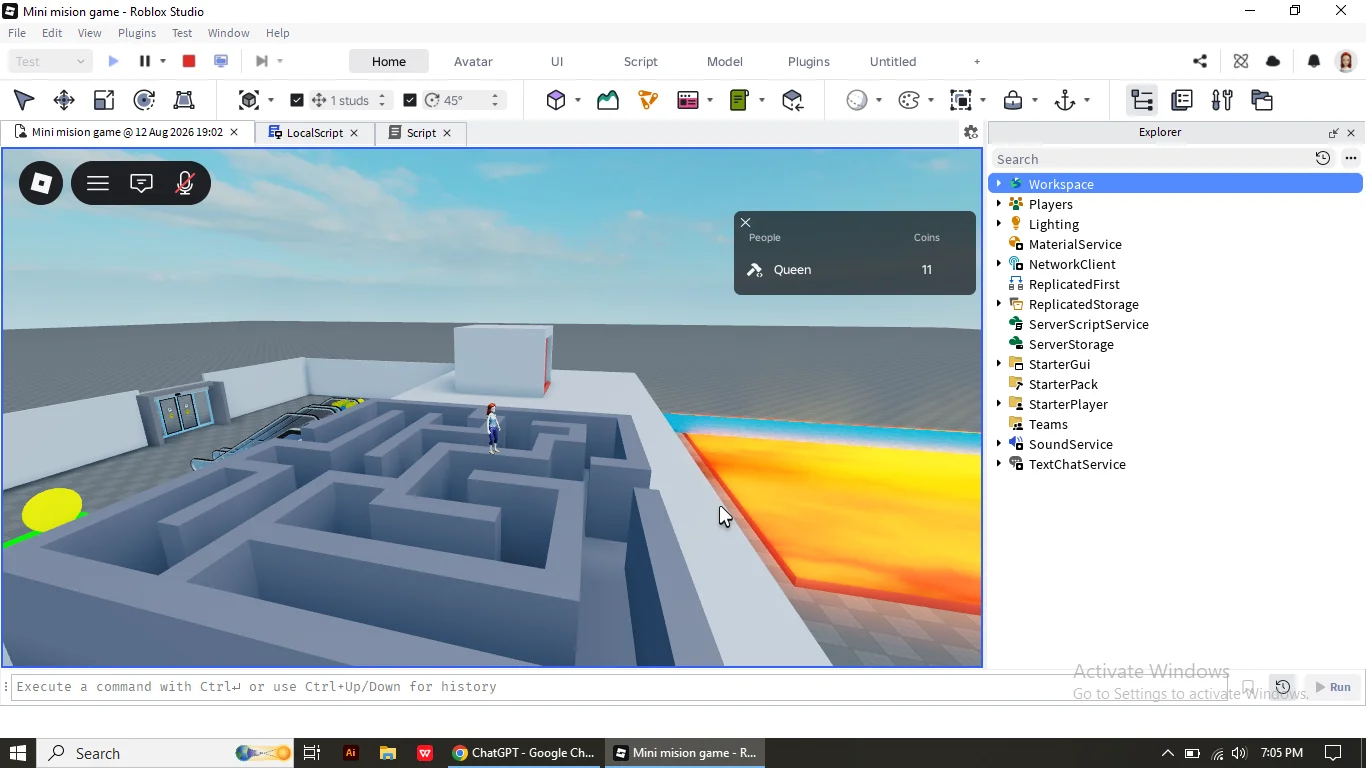Open the Assistant atom icon
Image resolution: width=1366 pixels, height=768 pixels.
coord(1241,61)
